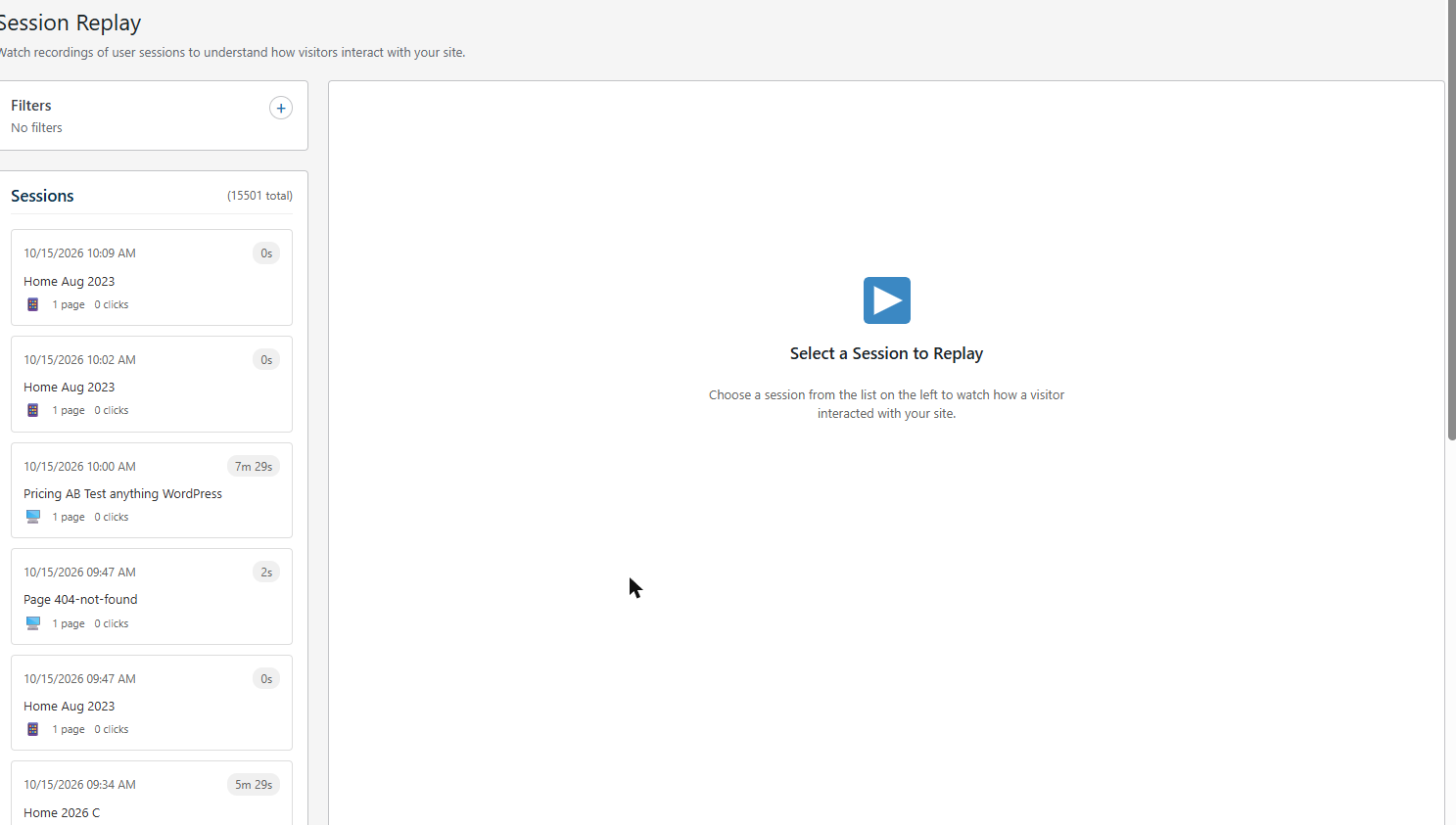Click the desktop monitor icon on the Pricing AB Test session
Image resolution: width=1456 pixels, height=825 pixels.
33,517
